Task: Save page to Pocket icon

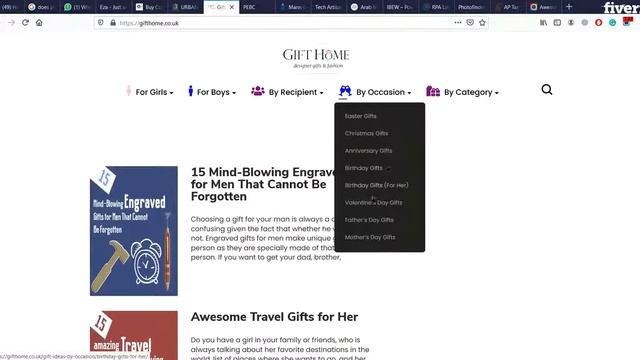Action: (470, 23)
